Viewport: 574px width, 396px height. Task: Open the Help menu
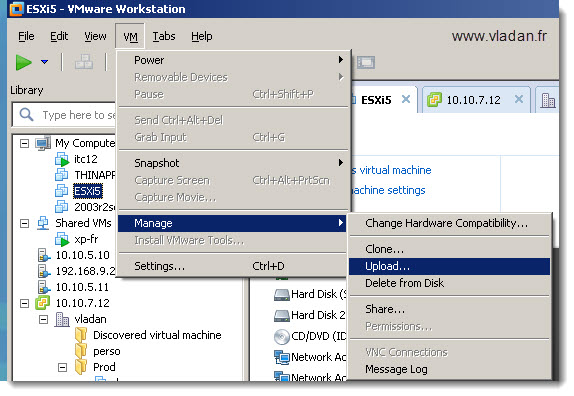point(202,36)
